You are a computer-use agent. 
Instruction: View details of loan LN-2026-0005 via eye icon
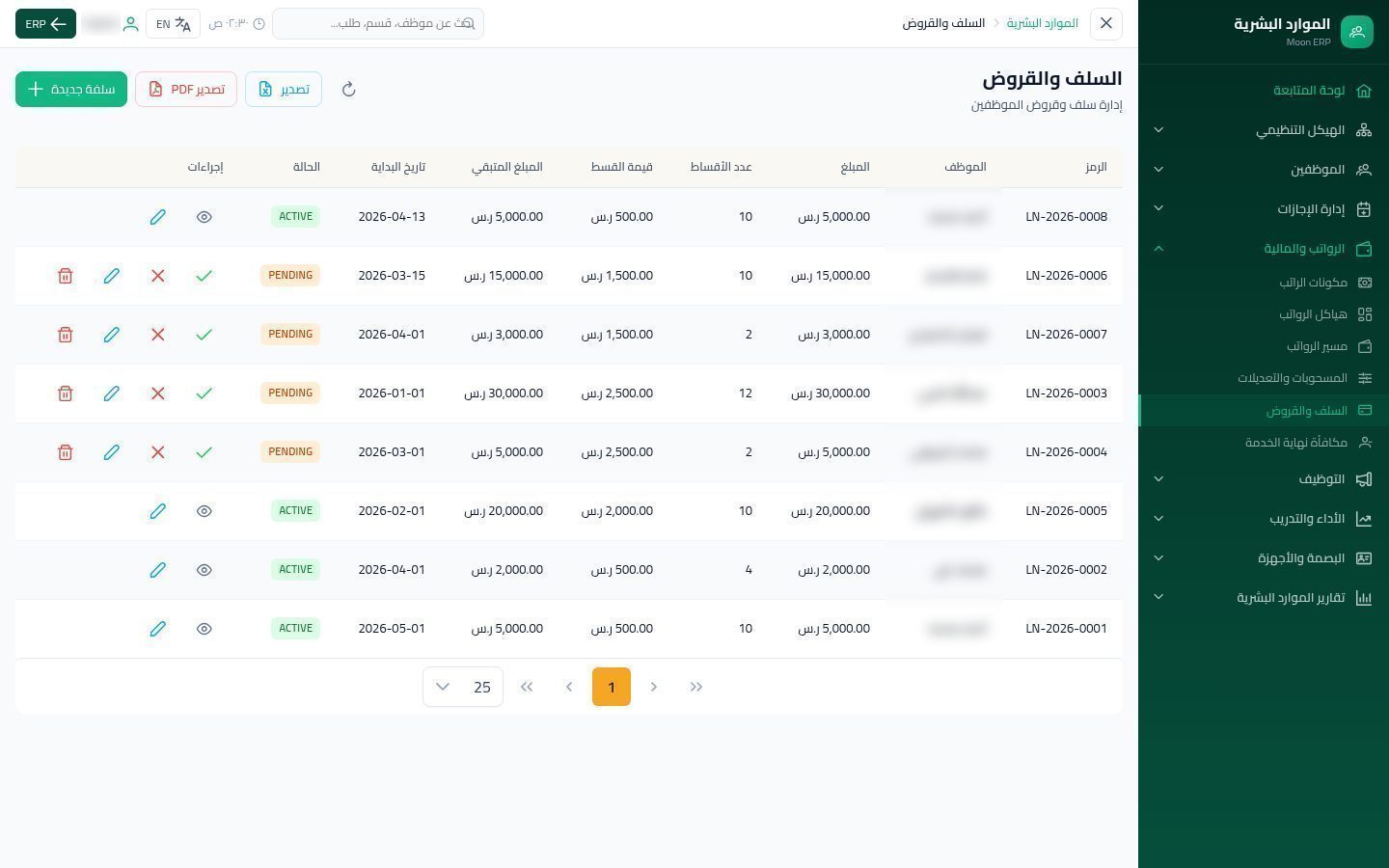coord(204,511)
